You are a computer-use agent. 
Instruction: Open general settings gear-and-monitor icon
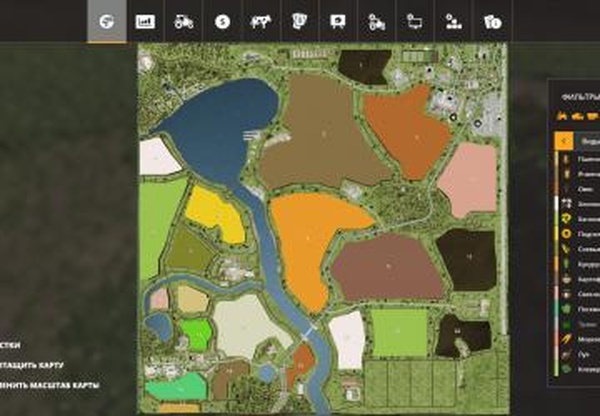coord(415,22)
